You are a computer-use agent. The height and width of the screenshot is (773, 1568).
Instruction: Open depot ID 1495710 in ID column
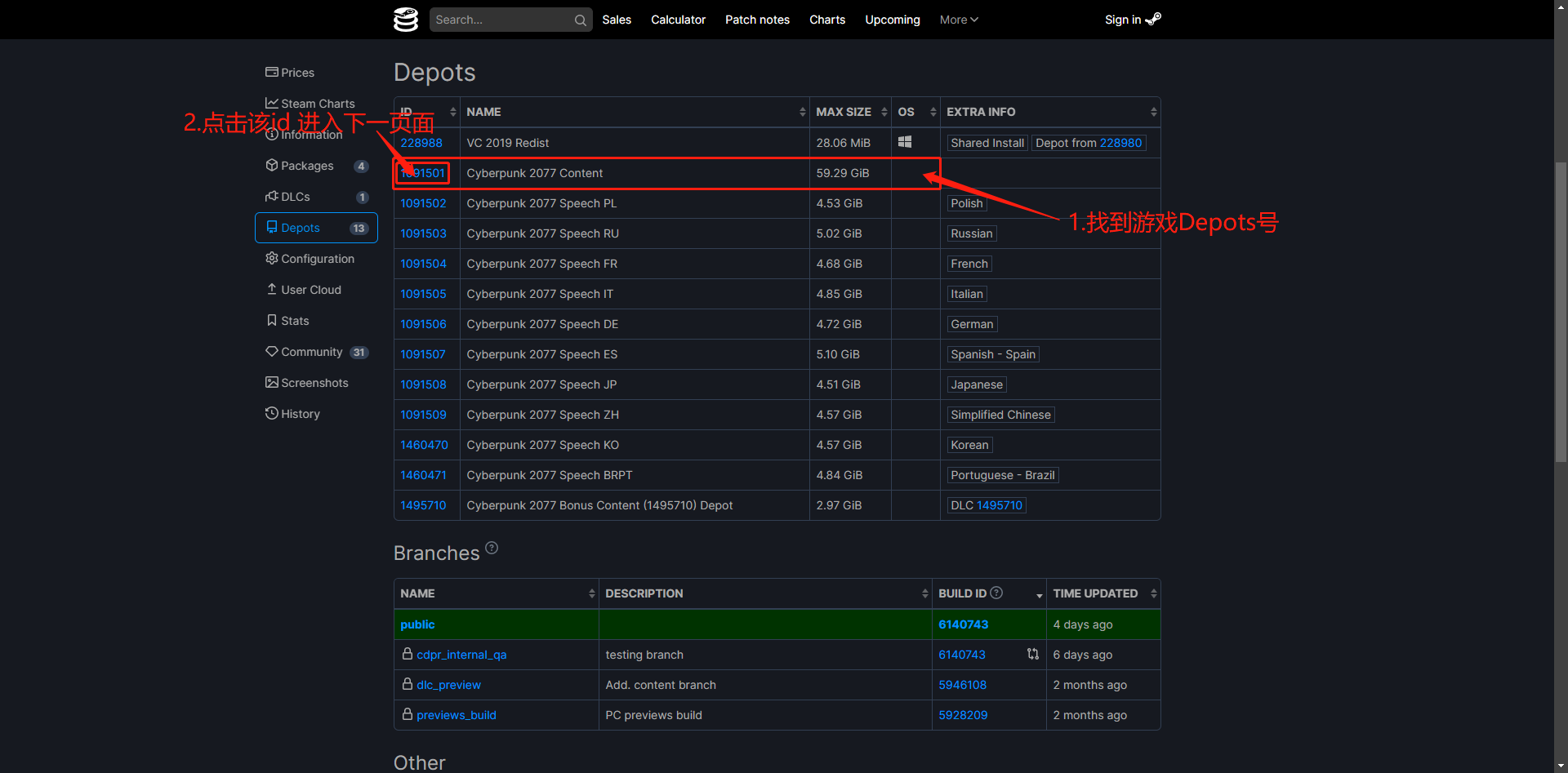[423, 505]
